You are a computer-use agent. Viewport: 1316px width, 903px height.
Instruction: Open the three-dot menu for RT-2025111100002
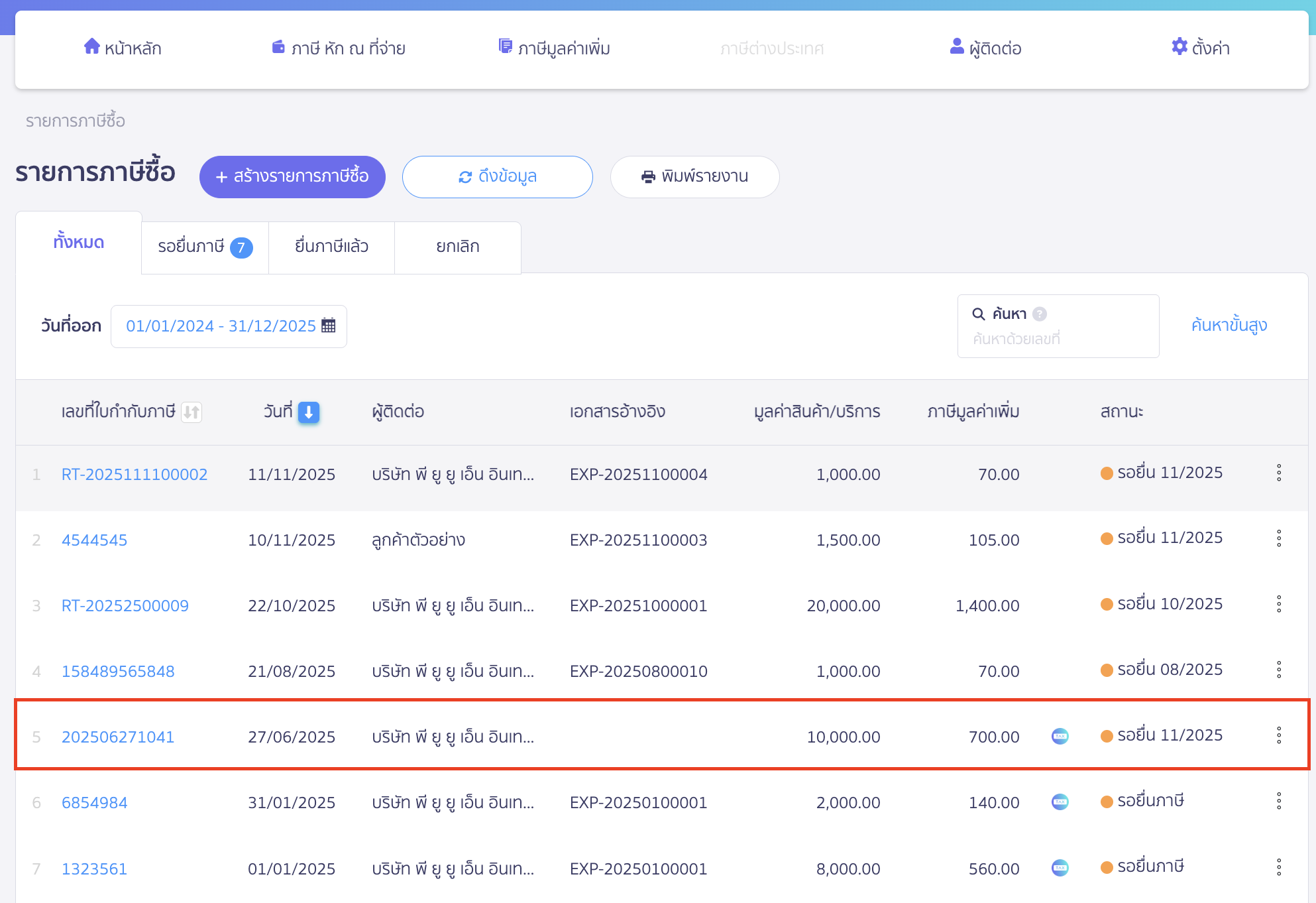point(1279,473)
